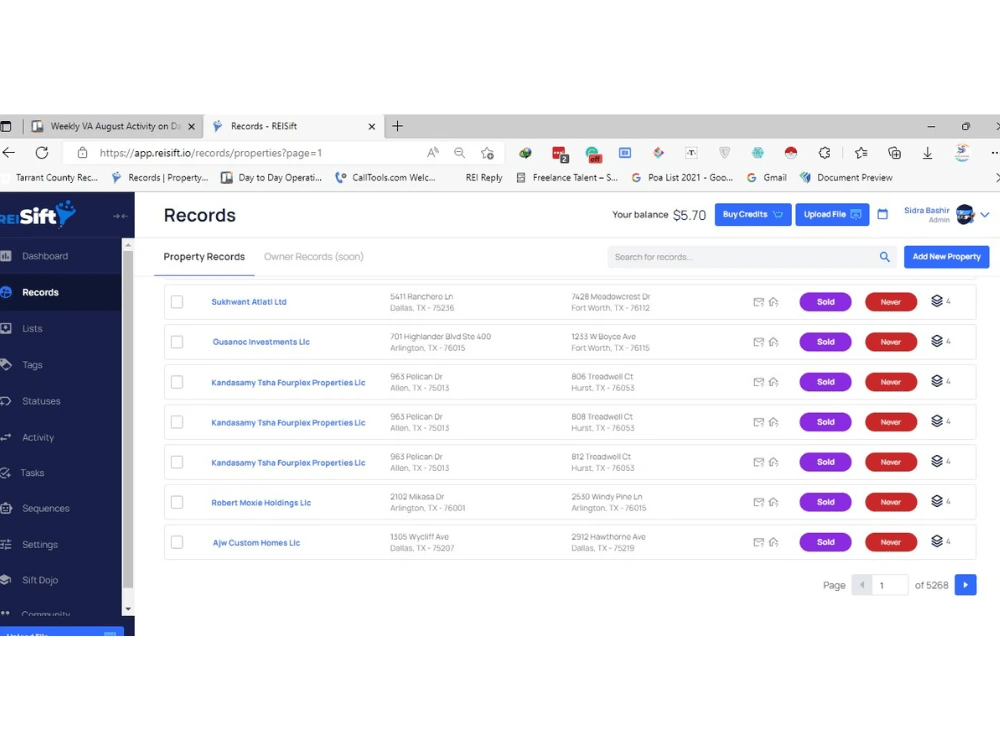The width and height of the screenshot is (1000, 750).
Task: Open Robert Moxie Holdings Llc record
Action: (261, 503)
